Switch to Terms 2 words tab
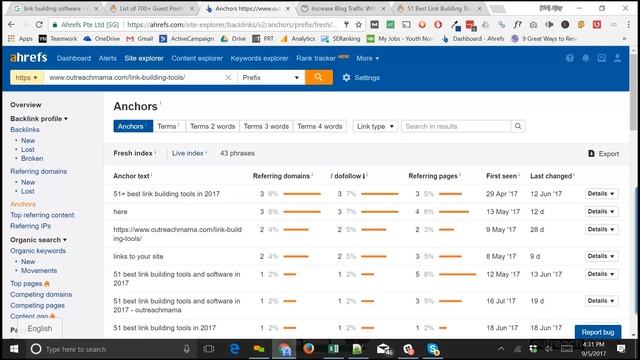Viewport: 640px width, 360px height. [x=213, y=126]
